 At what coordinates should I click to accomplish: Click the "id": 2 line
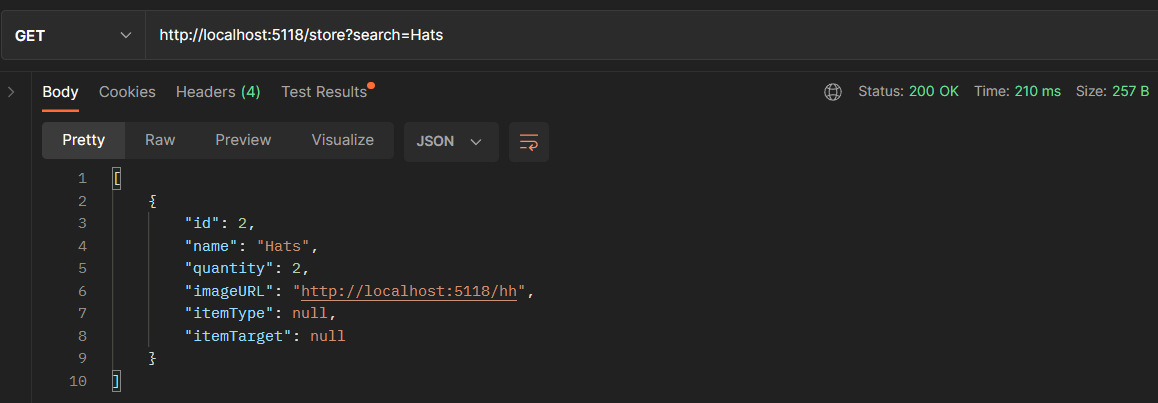[x=219, y=224]
